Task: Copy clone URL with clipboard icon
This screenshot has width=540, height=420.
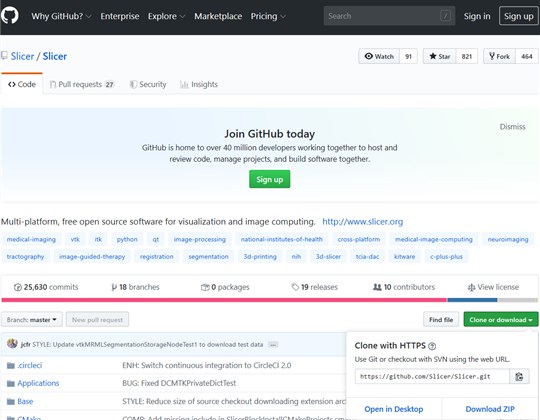Action: (x=519, y=377)
